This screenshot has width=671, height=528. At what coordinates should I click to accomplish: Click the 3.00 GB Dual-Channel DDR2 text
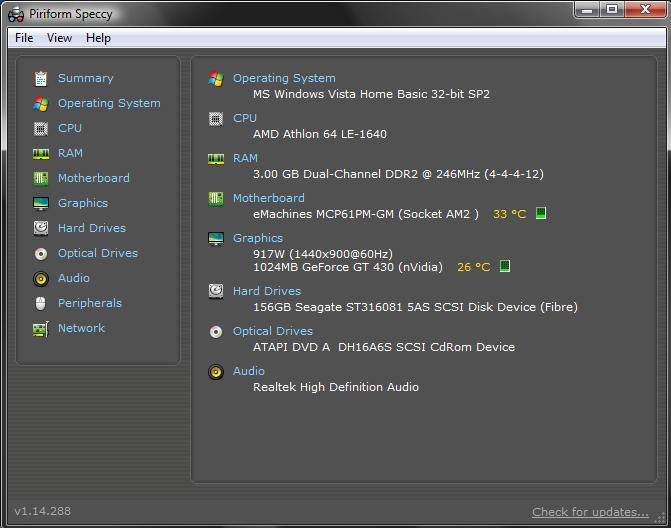(x=398, y=174)
